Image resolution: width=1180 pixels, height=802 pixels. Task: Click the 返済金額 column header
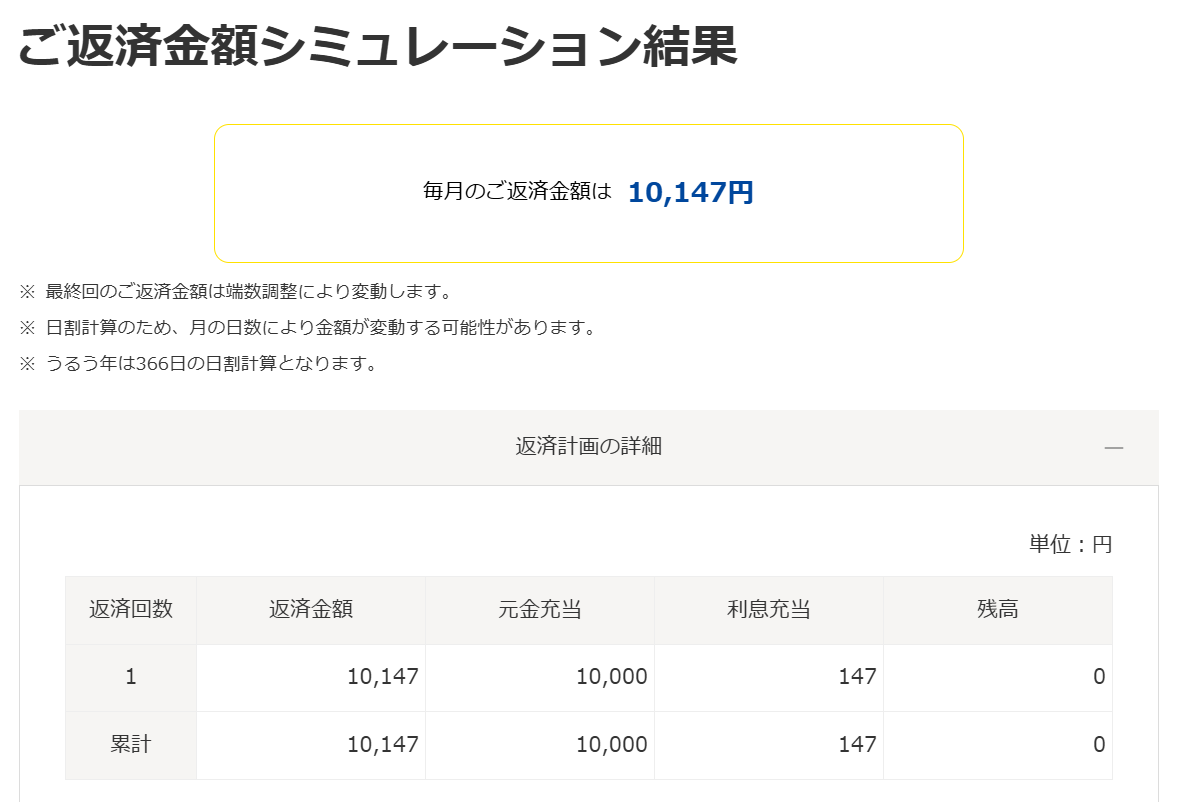[311, 610]
